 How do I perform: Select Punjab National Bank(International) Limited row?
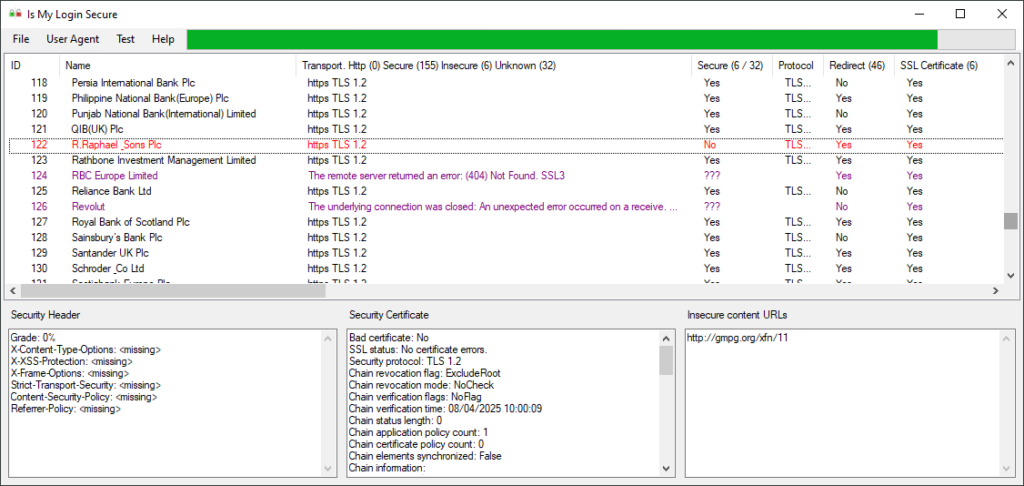click(506, 114)
